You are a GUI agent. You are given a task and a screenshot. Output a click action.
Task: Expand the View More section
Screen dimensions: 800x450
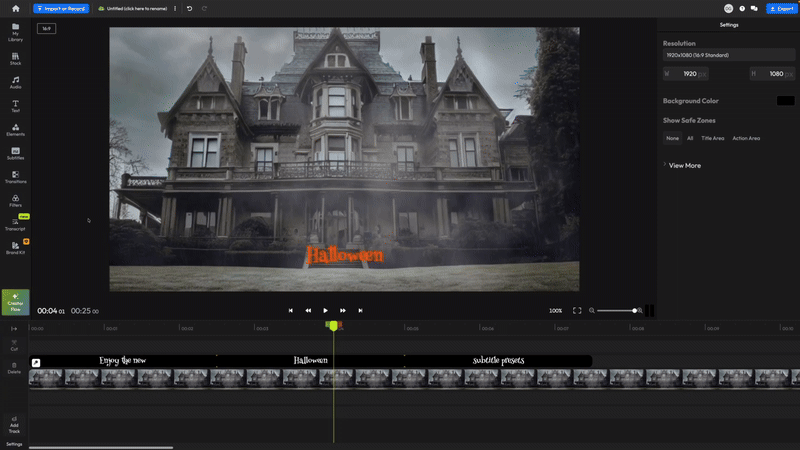click(x=684, y=165)
